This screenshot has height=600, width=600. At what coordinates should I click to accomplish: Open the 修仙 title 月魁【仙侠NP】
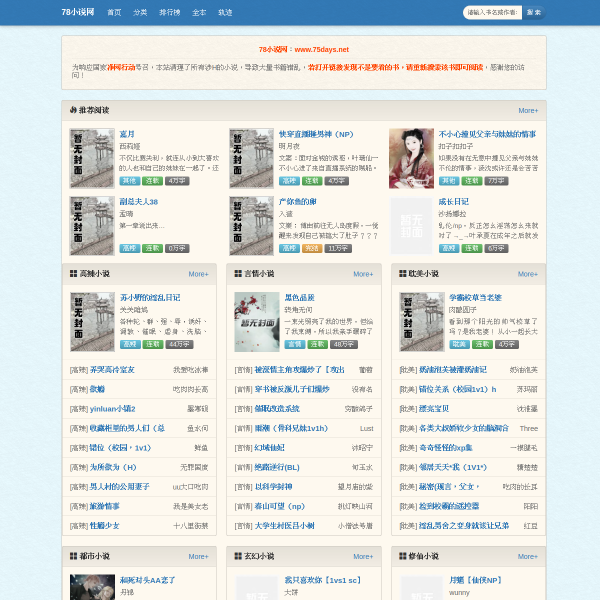coord(475,580)
